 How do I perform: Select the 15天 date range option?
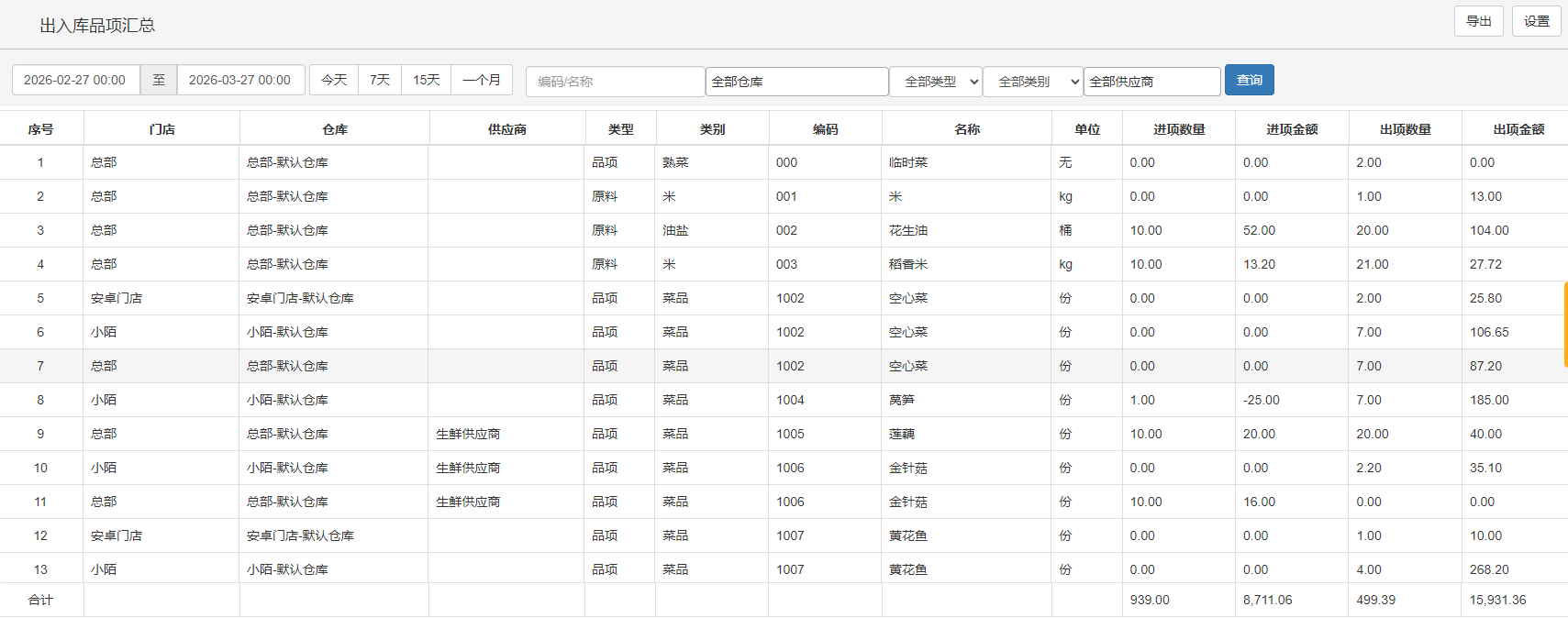(426, 81)
